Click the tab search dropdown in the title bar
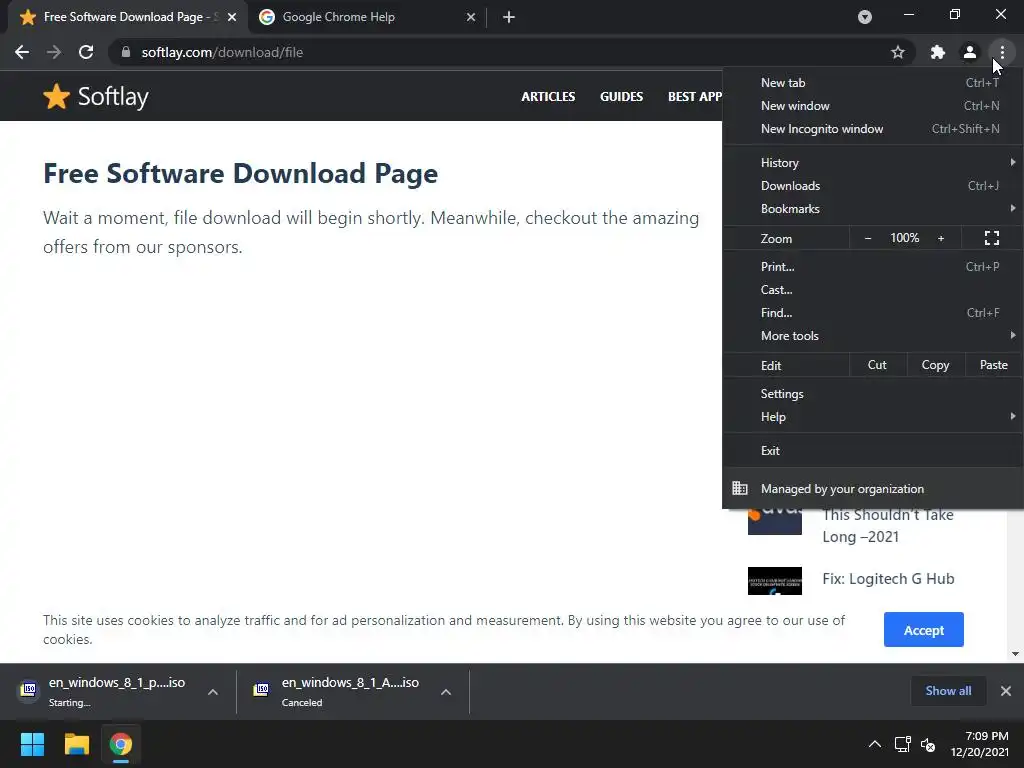This screenshot has height=768, width=1024. (x=865, y=17)
